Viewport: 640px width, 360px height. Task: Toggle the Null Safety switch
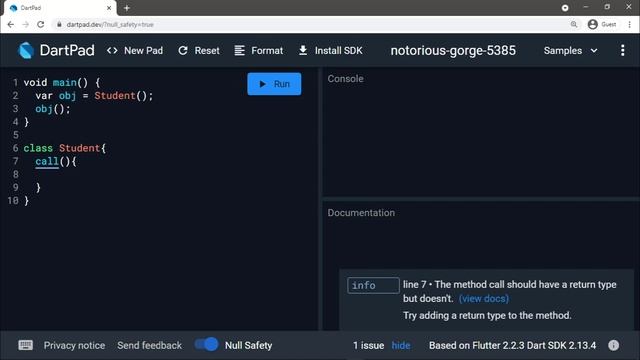pos(207,344)
